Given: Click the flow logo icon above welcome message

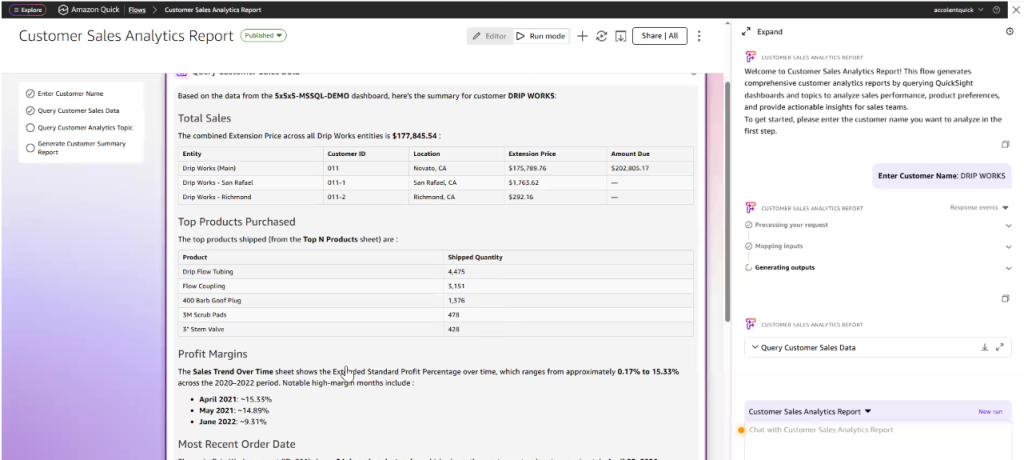Looking at the screenshot, I should coord(750,58).
